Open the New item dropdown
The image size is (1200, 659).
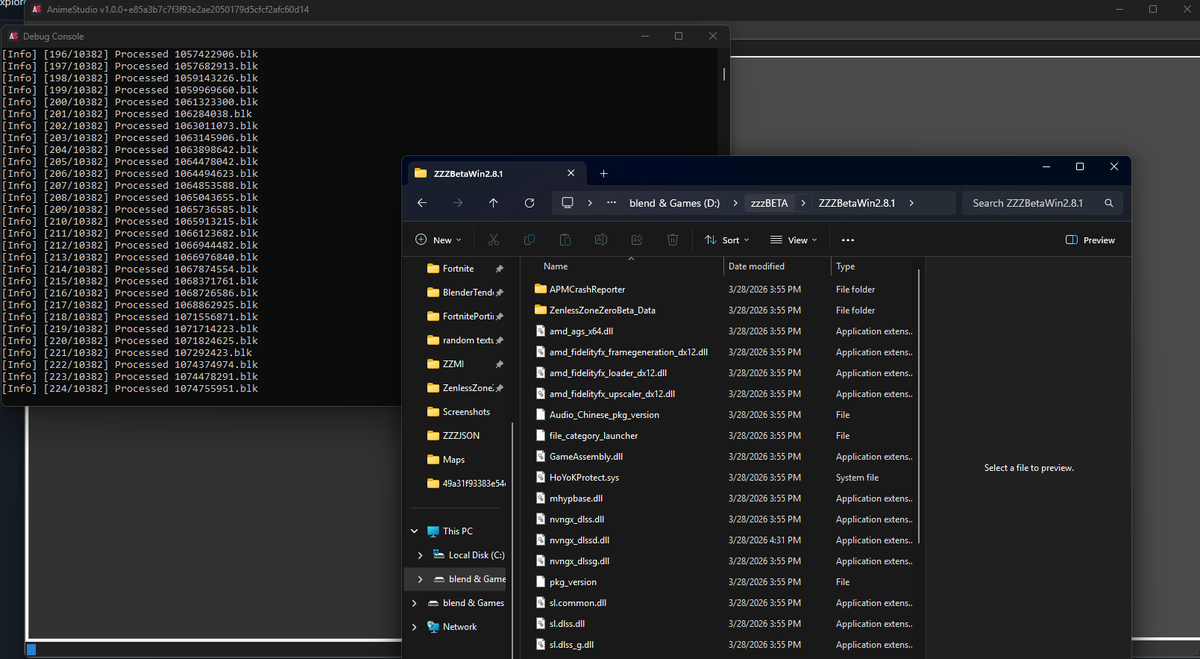point(438,240)
